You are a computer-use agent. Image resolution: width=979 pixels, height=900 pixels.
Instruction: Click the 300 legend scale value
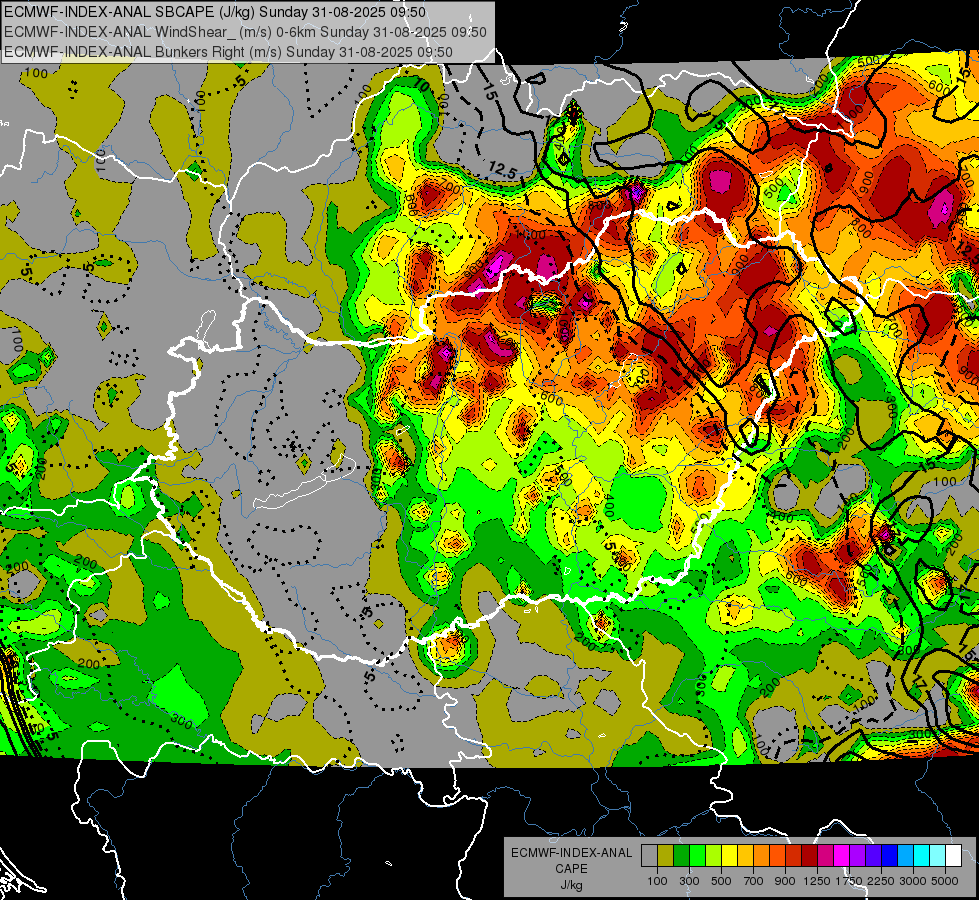pyautogui.click(x=689, y=881)
